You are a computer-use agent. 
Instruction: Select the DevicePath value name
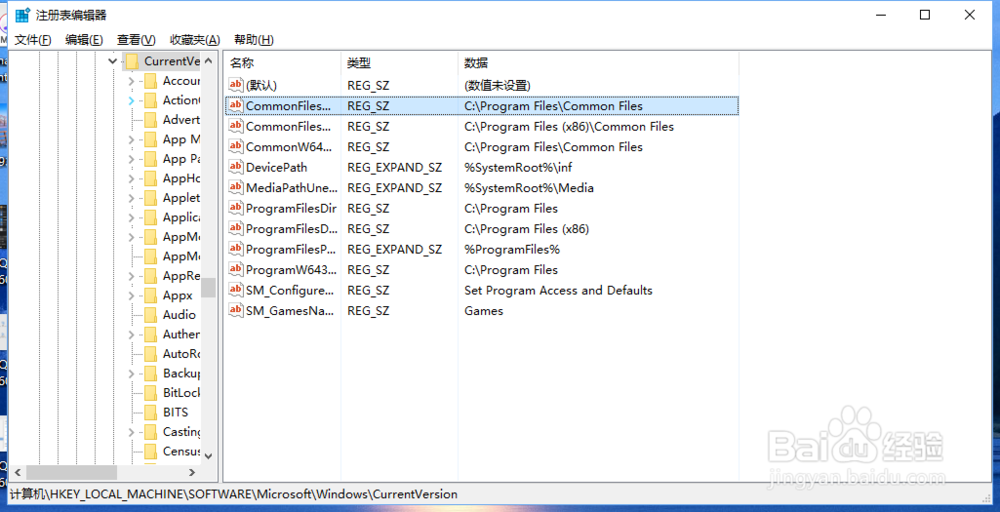click(276, 167)
